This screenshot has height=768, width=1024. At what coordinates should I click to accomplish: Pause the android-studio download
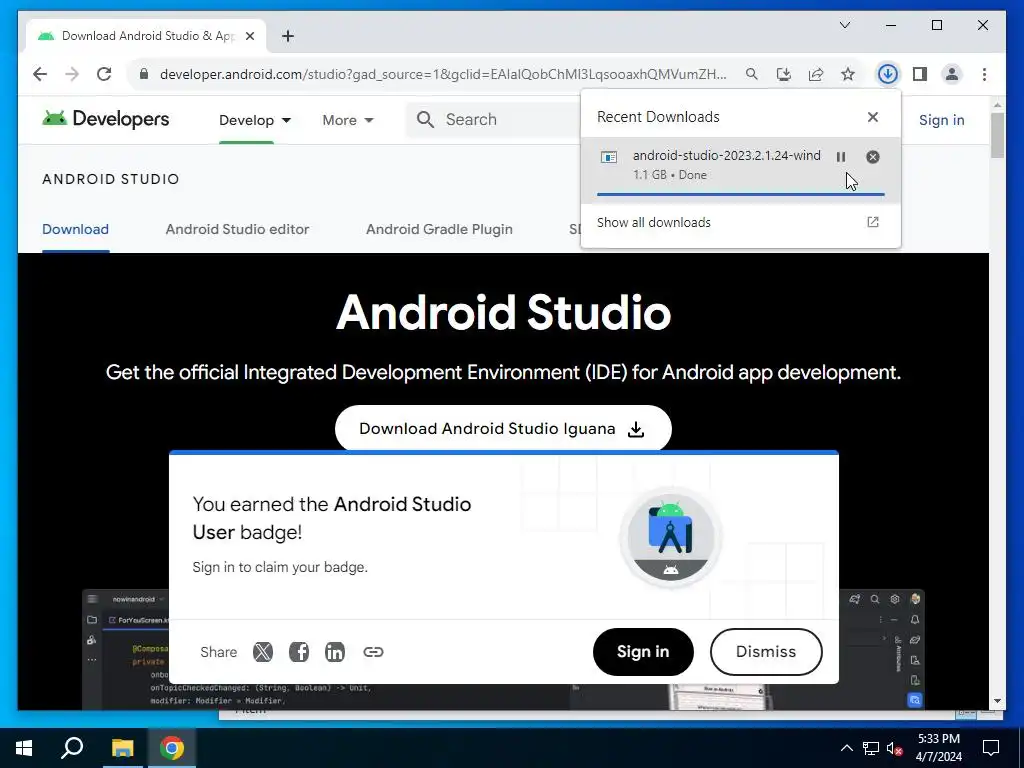point(841,157)
